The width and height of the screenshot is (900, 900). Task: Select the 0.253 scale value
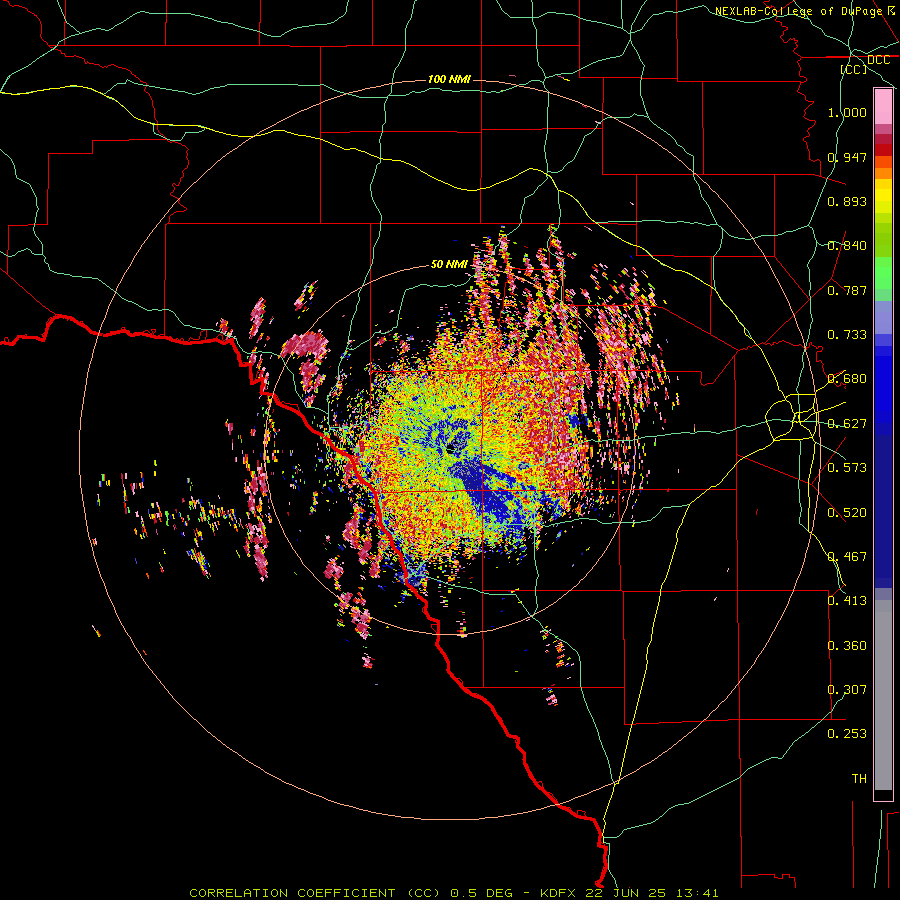click(x=847, y=734)
